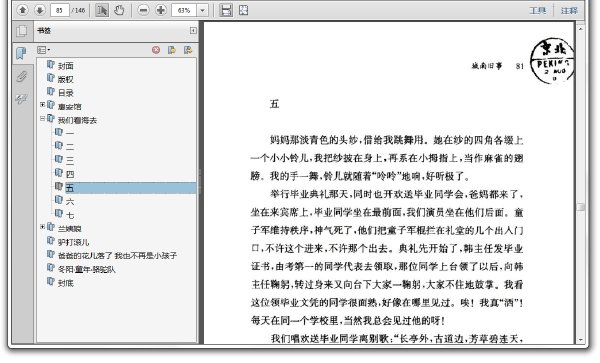This screenshot has width=600, height=363.
Task: Find the current bookmark
Action: point(188,50)
